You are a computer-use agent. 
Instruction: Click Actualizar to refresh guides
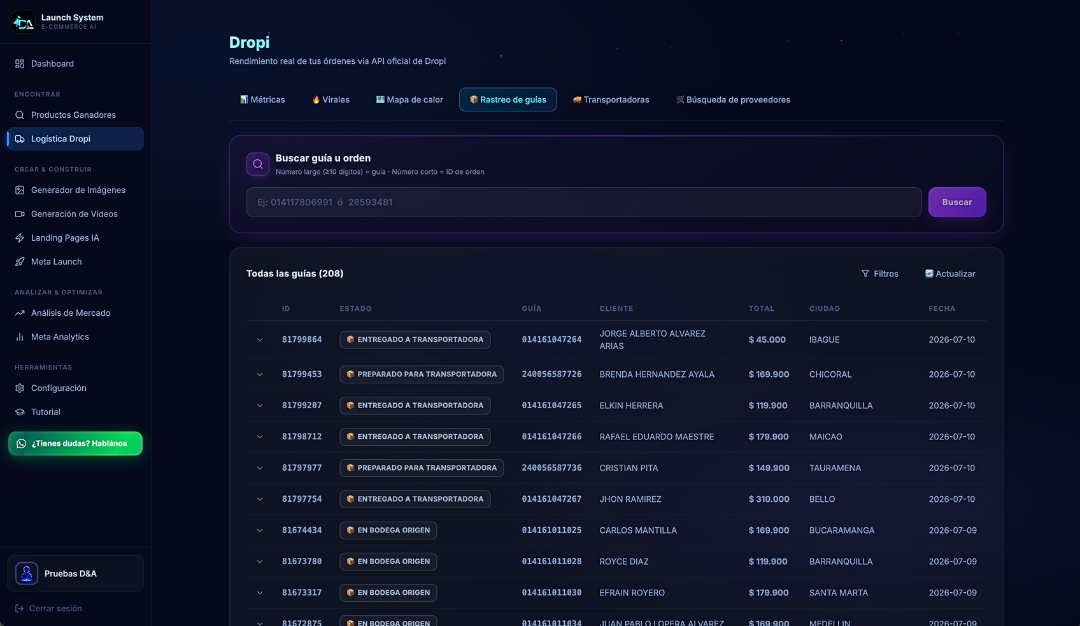point(950,273)
